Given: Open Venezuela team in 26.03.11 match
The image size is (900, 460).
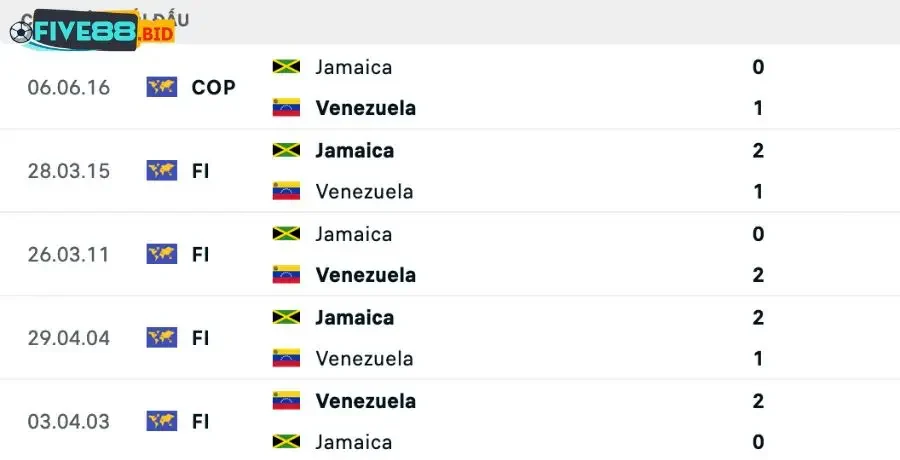Looking at the screenshot, I should [365, 275].
